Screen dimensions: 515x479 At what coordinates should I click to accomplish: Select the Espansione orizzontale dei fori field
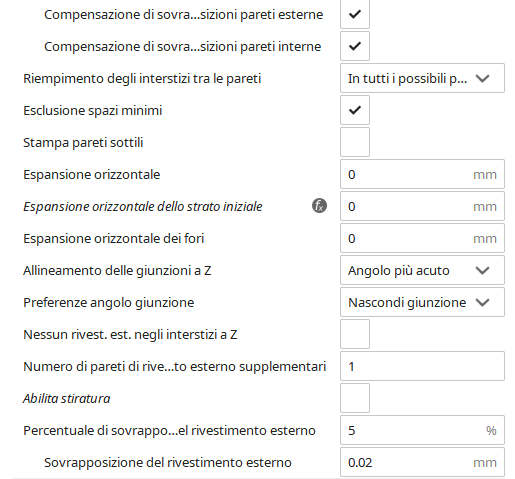coord(422,238)
